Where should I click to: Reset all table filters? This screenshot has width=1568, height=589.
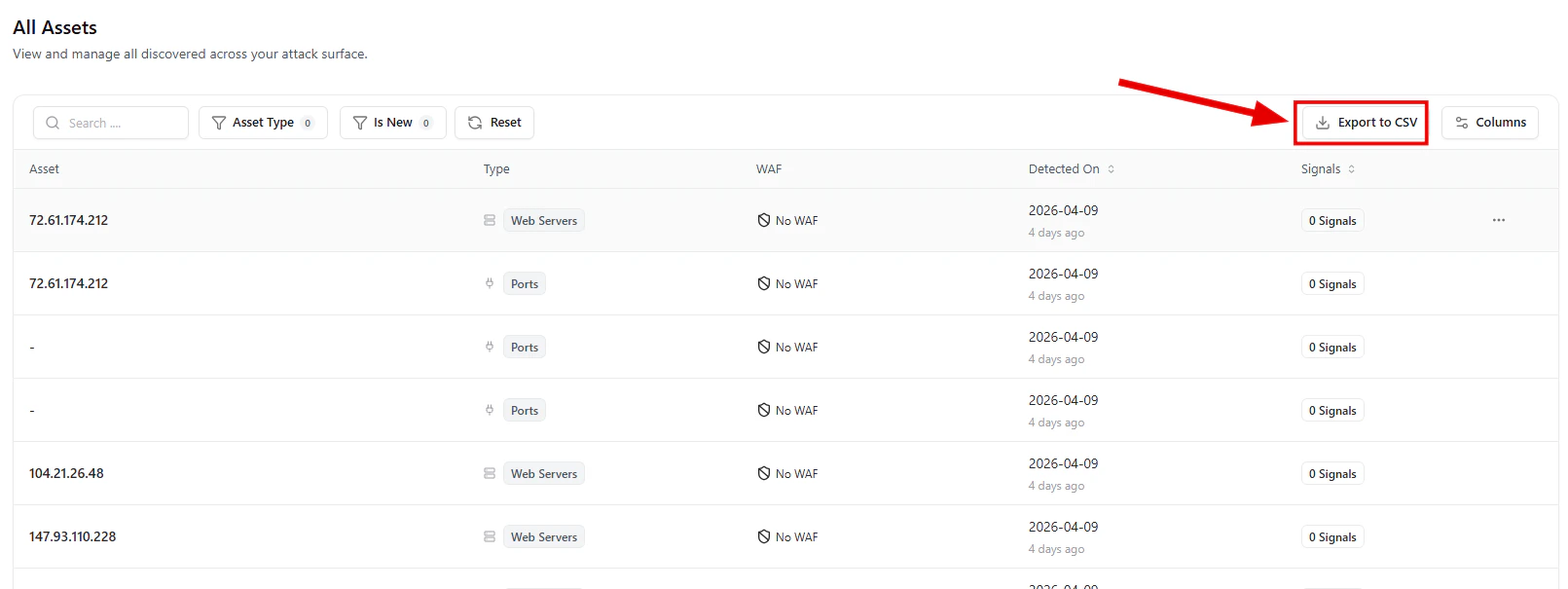494,123
